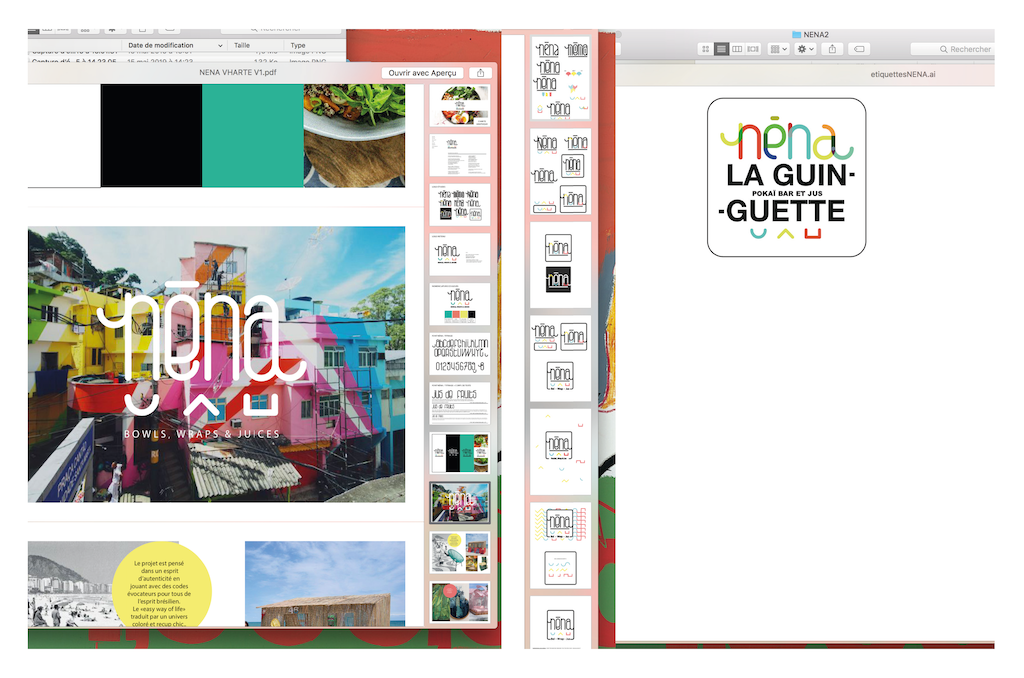Click the share button in the PDF preview
Screen dimensions: 1024x678
pyautogui.click(x=481, y=73)
